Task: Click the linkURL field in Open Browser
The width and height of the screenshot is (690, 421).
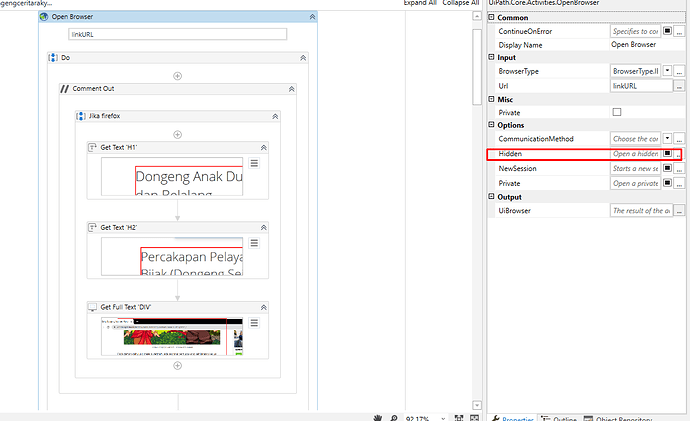Action: [x=178, y=34]
